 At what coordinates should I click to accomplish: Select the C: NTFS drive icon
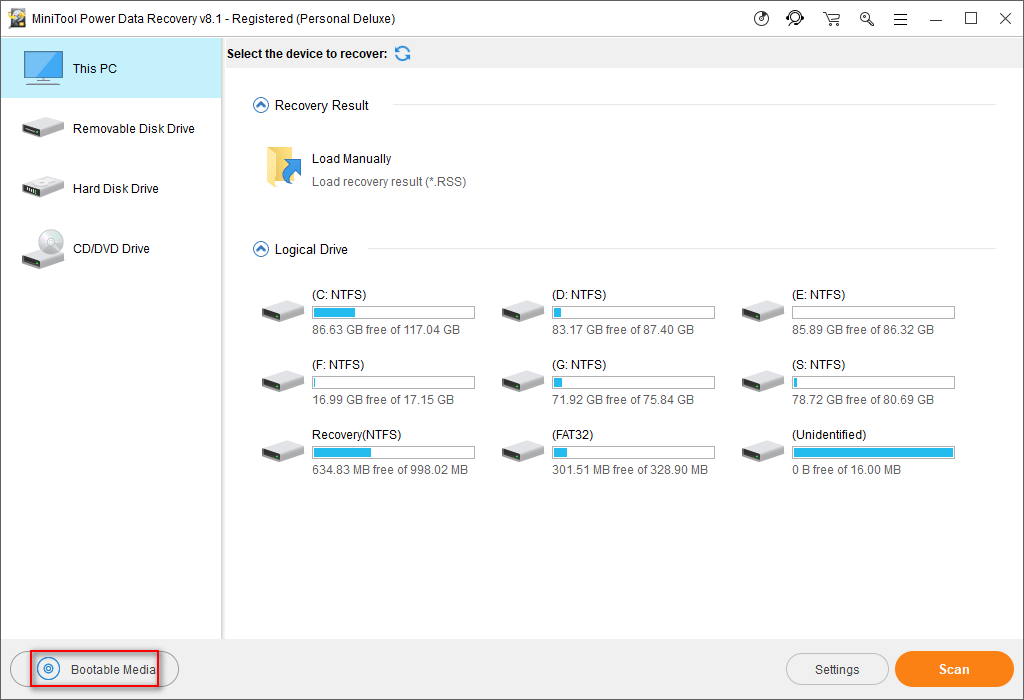283,311
